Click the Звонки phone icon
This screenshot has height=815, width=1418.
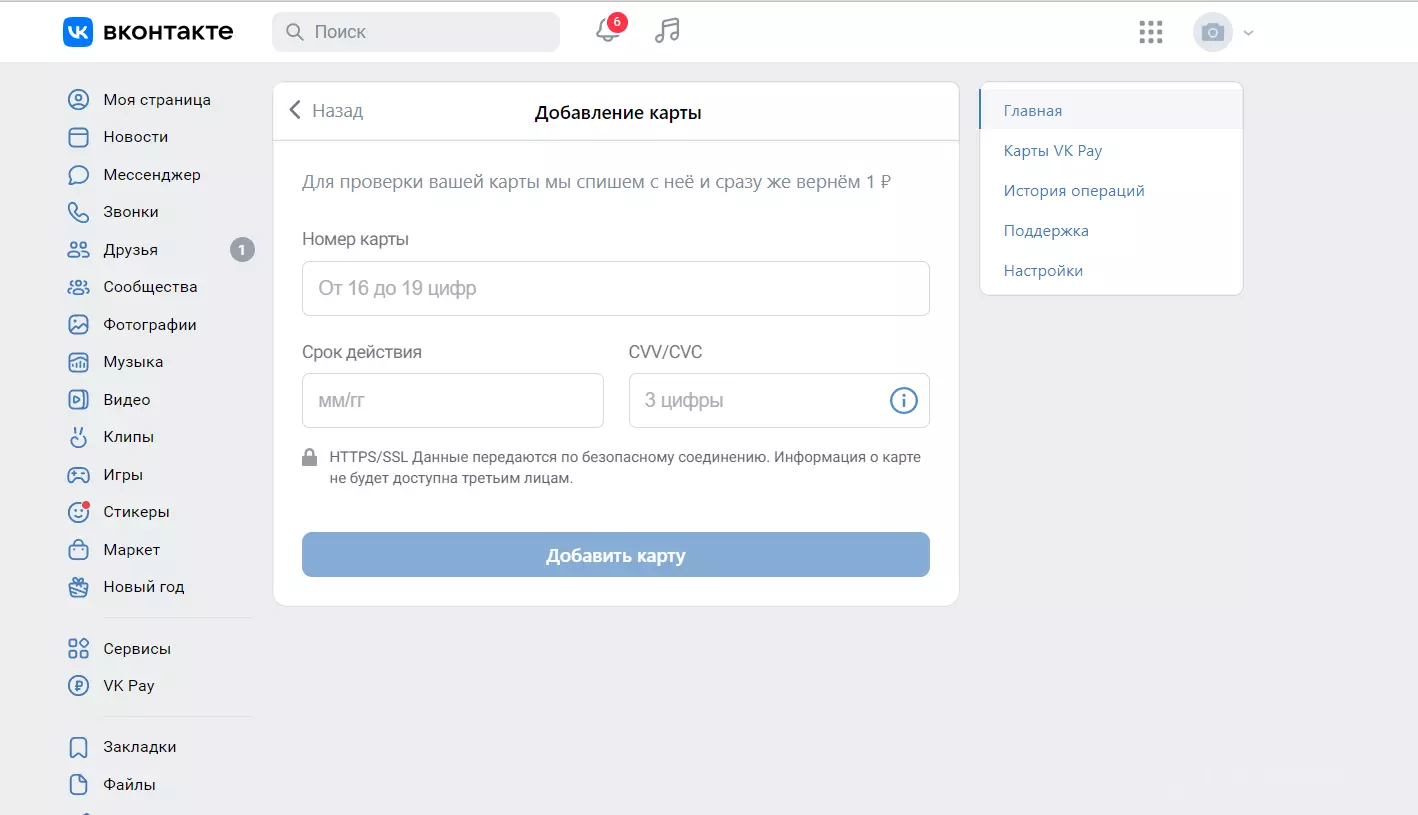[x=78, y=212]
